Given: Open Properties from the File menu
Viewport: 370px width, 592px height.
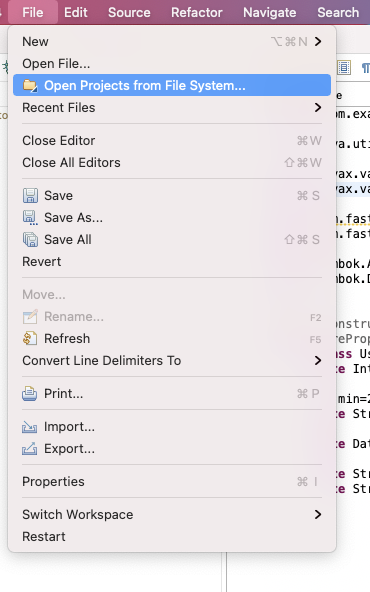Looking at the screenshot, I should pos(172,482).
